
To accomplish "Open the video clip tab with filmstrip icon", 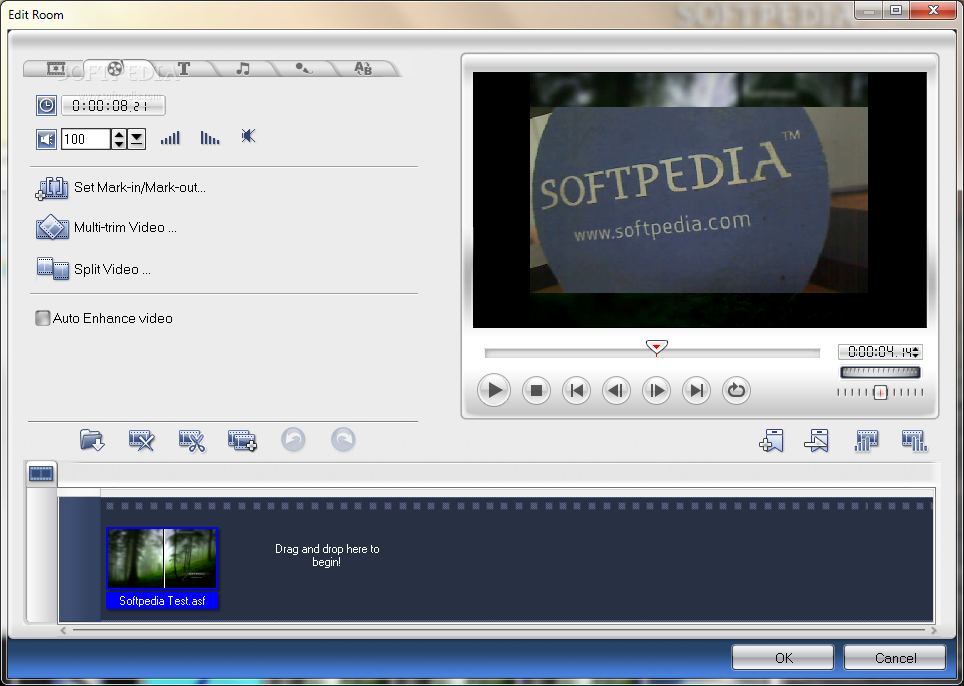I will tap(56, 68).
